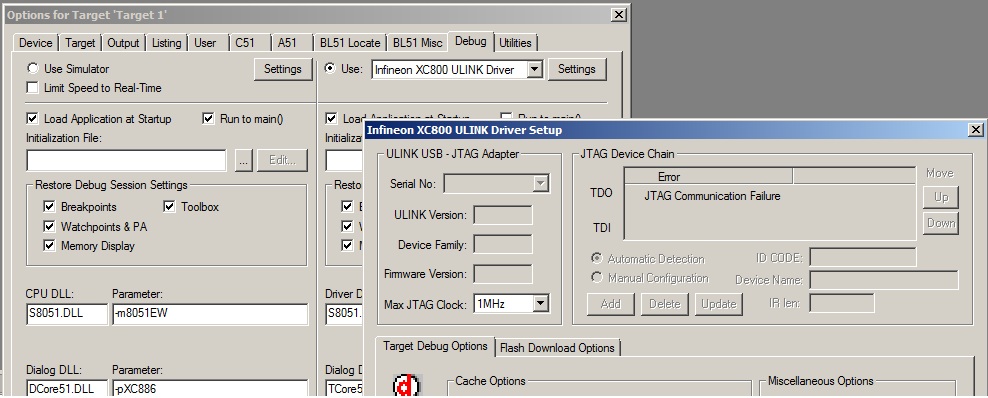The image size is (988, 398).
Task: Click the ID CODE field
Action: point(863,257)
